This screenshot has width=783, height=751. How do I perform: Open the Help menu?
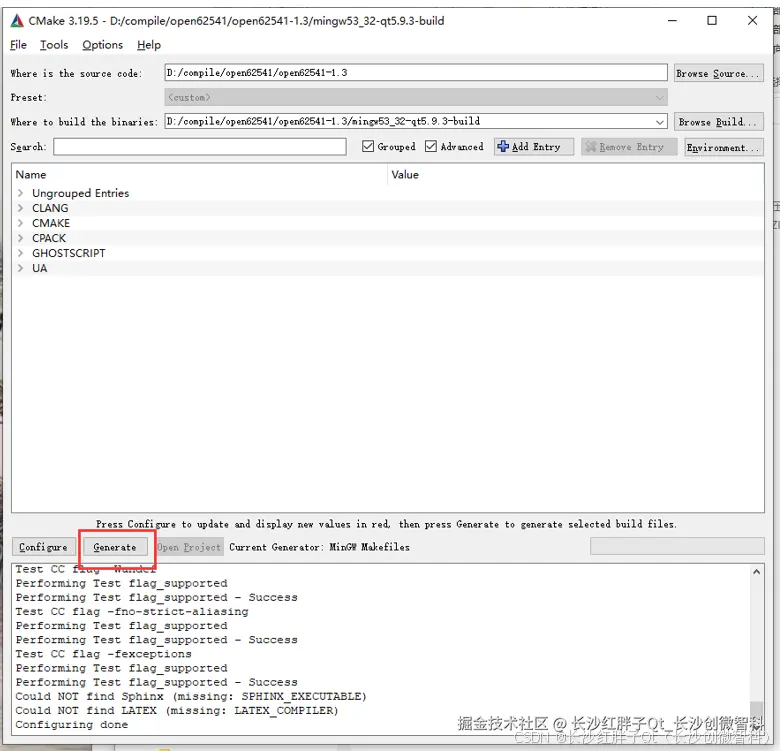point(149,45)
